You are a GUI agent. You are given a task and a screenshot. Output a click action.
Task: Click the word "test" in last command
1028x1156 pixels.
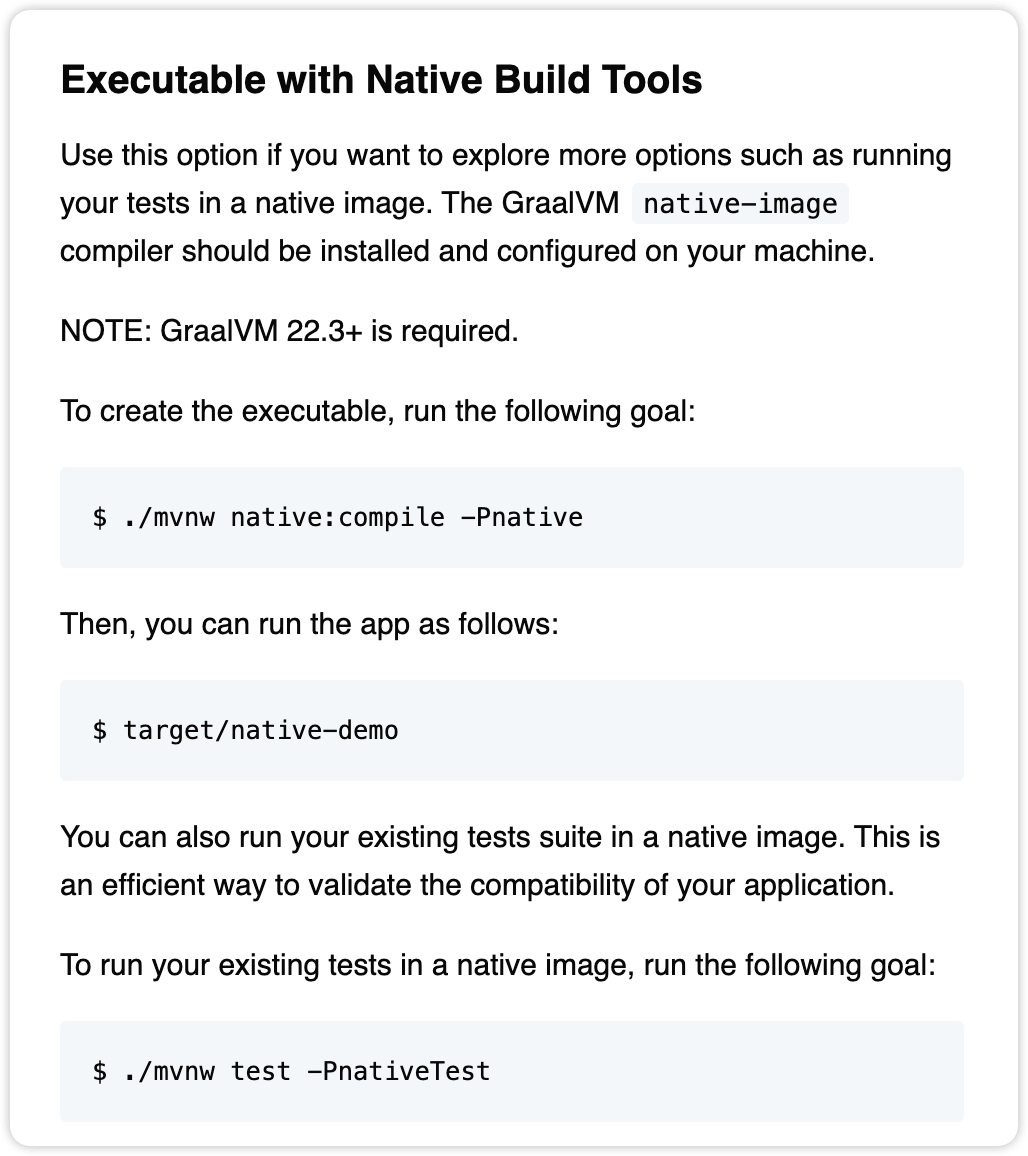click(x=261, y=1071)
